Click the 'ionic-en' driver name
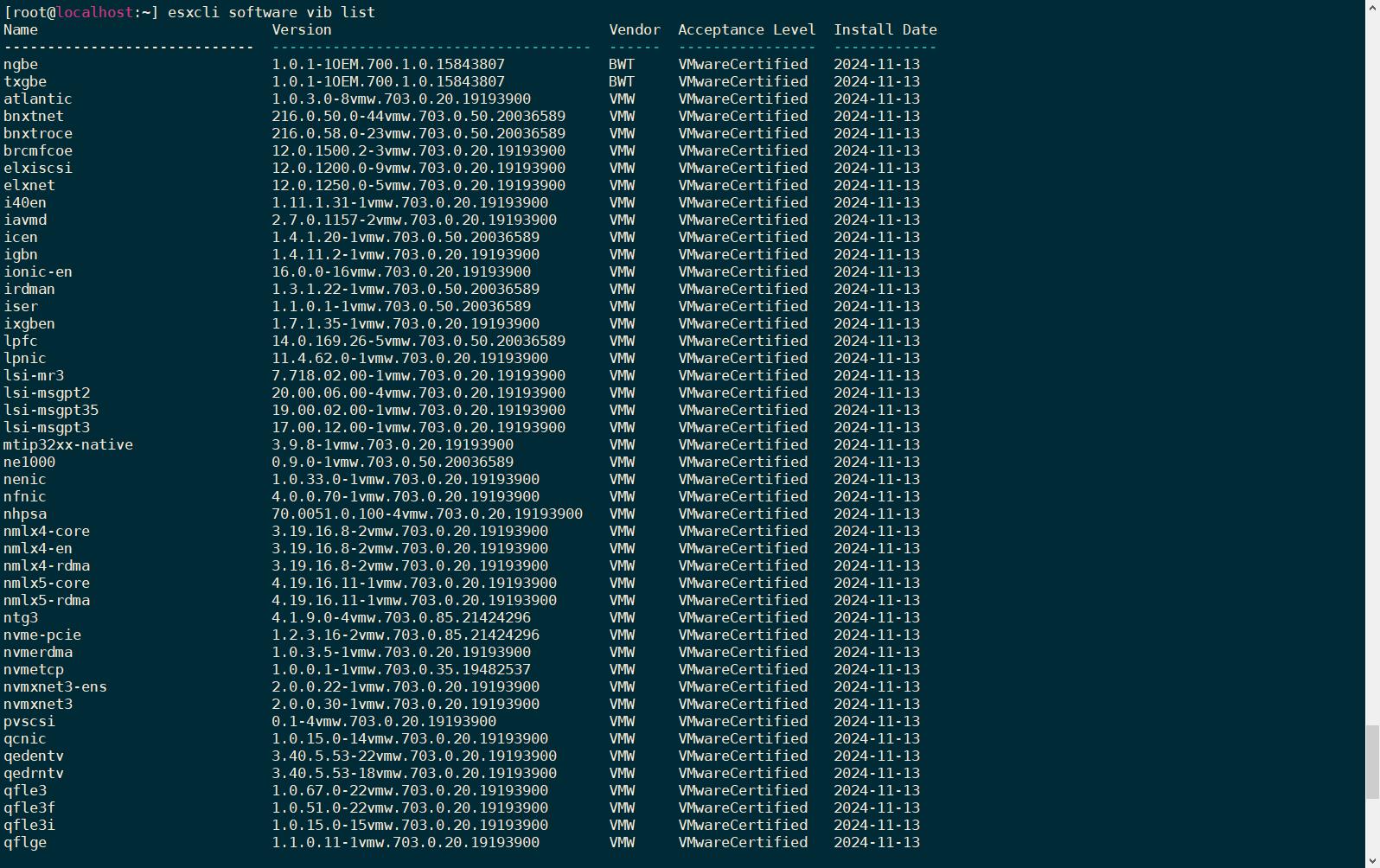Screen dimensions: 1380x868 [x=38, y=271]
